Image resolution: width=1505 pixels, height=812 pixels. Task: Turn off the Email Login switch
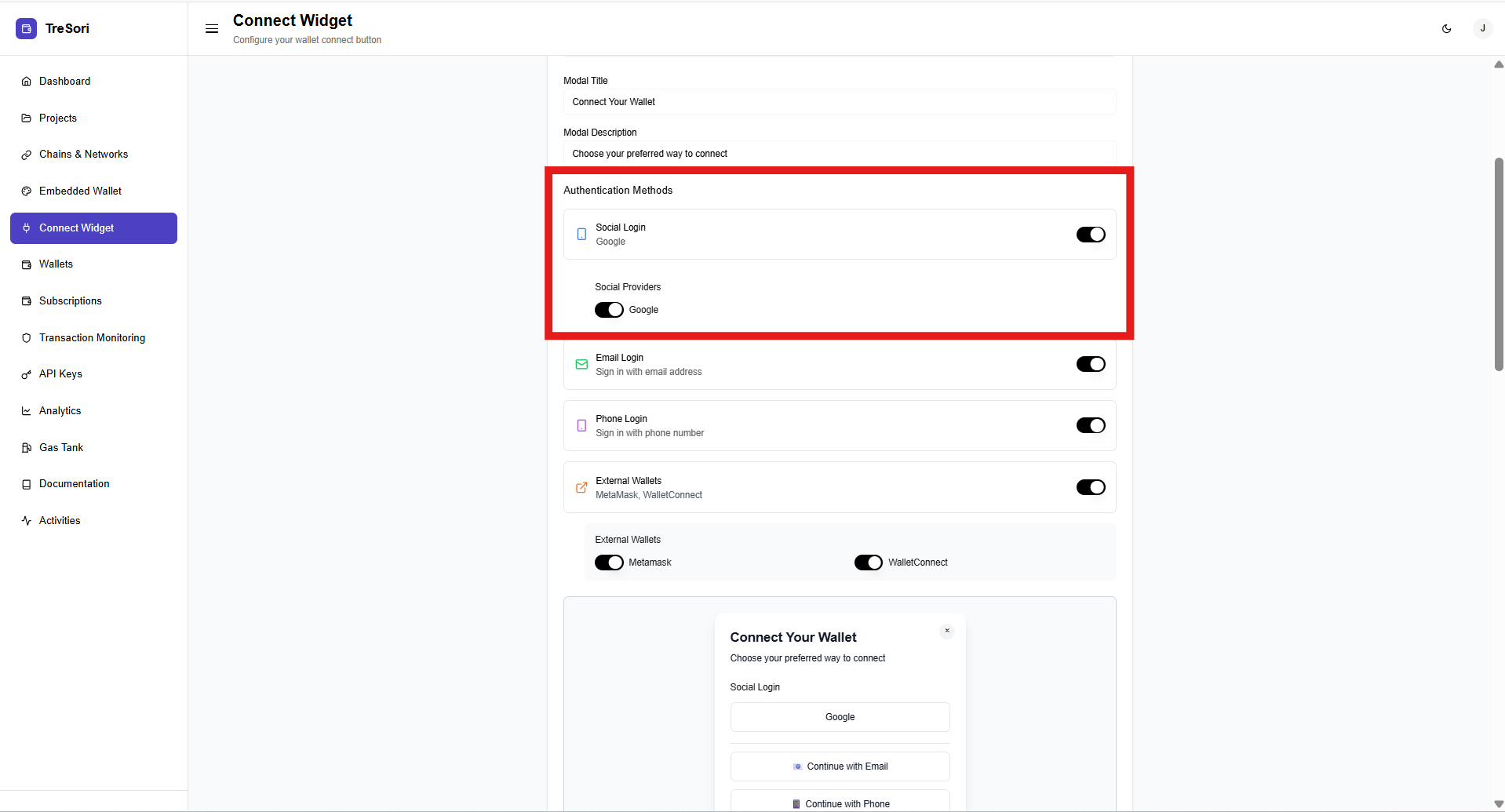[x=1090, y=364]
